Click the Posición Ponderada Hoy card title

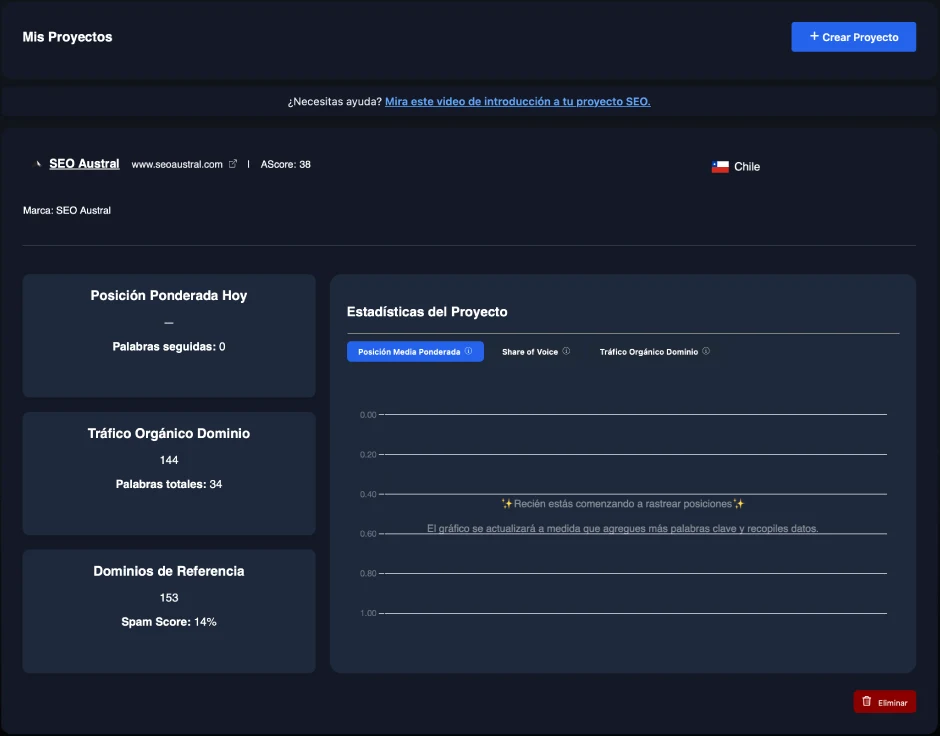168,295
